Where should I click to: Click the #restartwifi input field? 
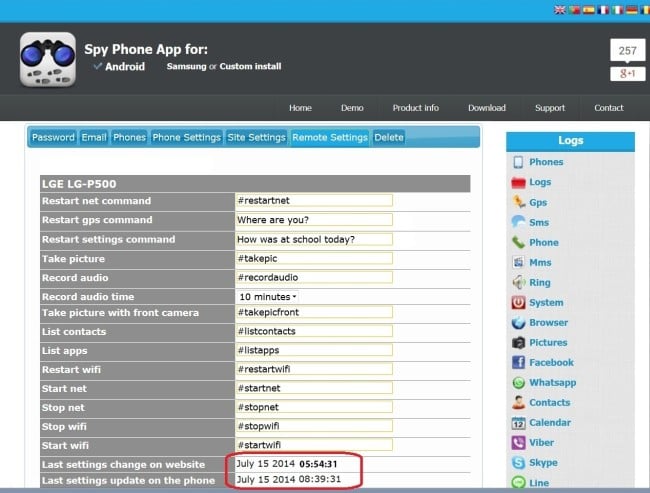(x=314, y=369)
